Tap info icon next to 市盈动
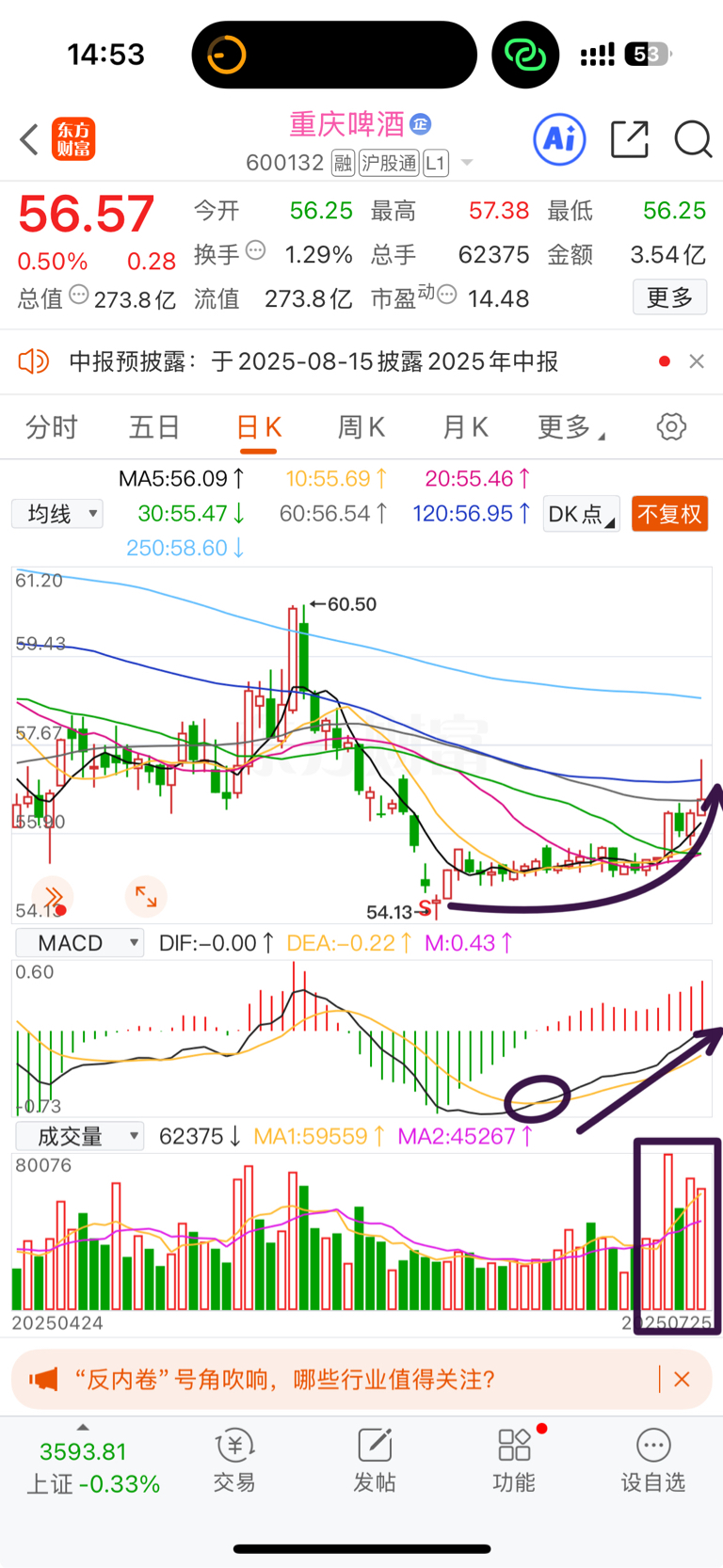The width and height of the screenshot is (723, 1568). click(447, 295)
